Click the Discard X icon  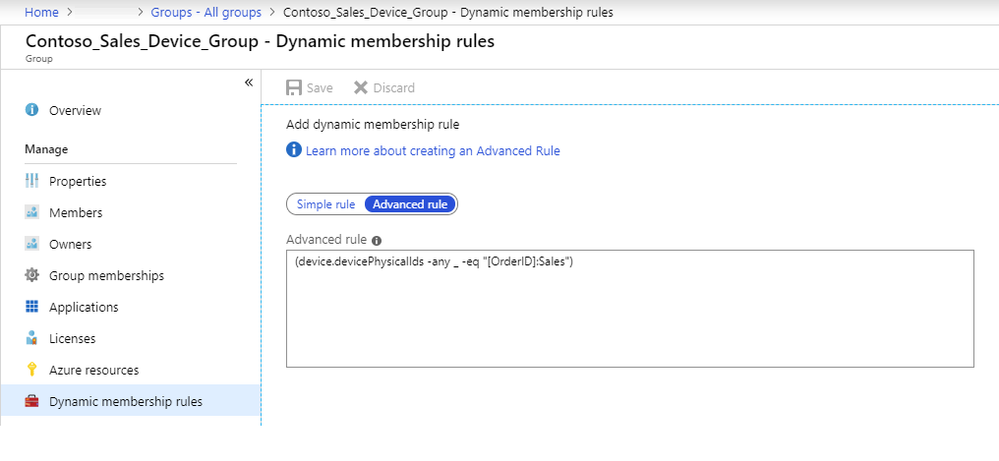tap(361, 88)
